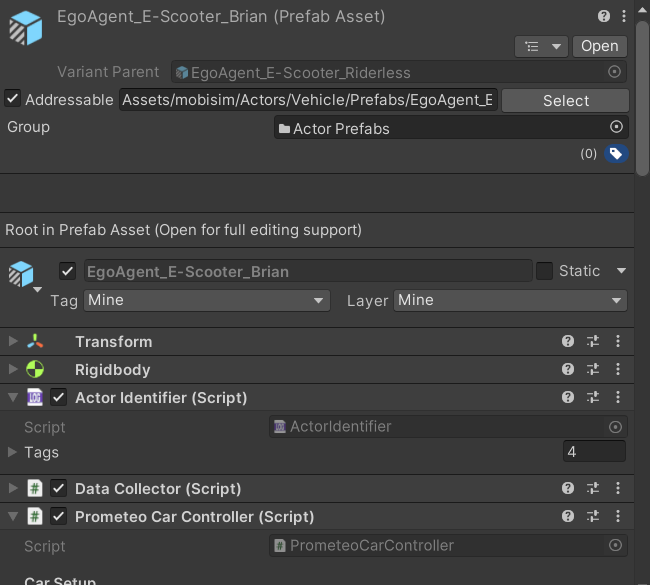This screenshot has height=585, width=650.
Task: Select the EgoAgent_E-Scooter_Riderless variant parent field
Action: [398, 72]
